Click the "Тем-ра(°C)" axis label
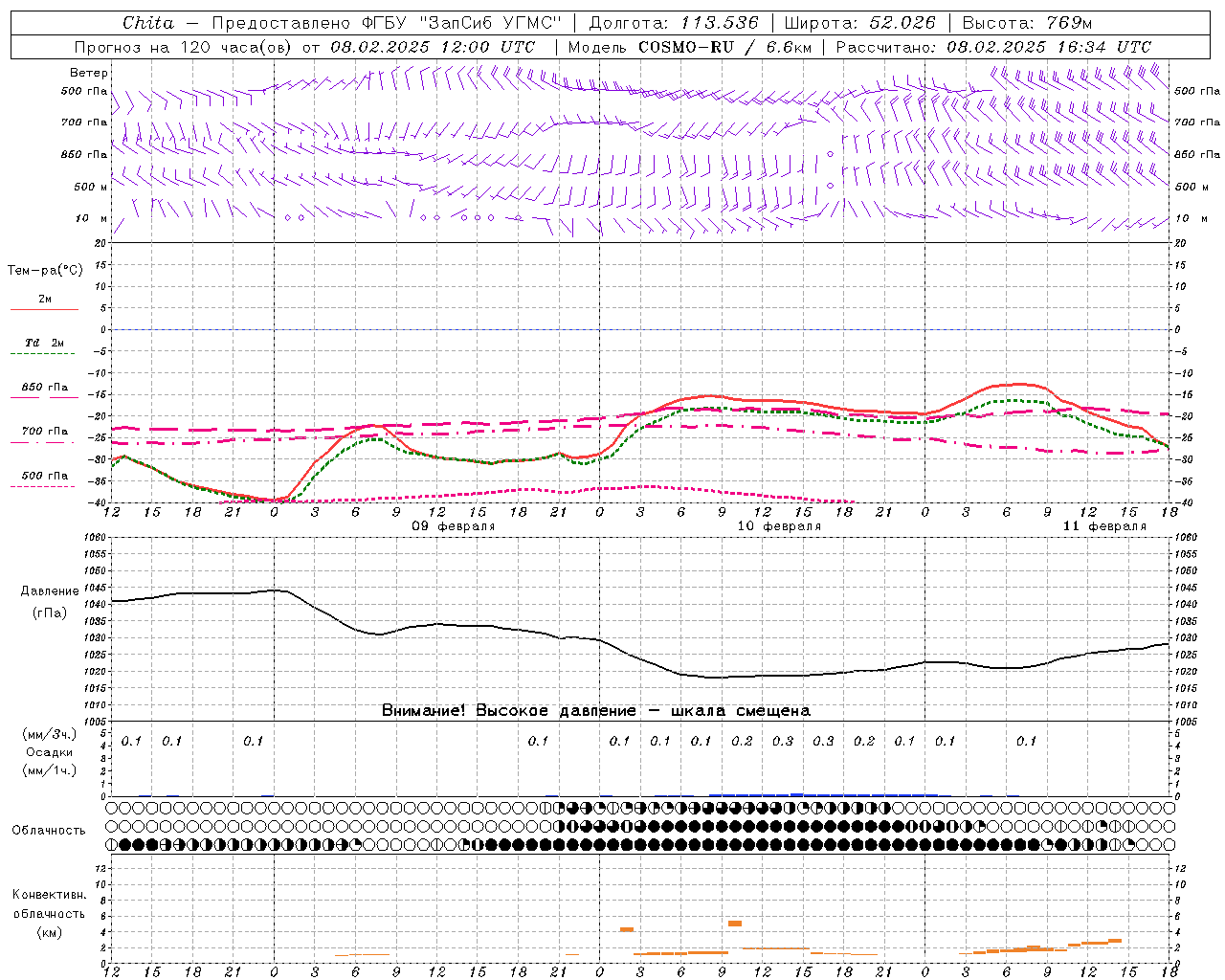Image resolution: width=1225 pixels, height=980 pixels. click(x=45, y=271)
